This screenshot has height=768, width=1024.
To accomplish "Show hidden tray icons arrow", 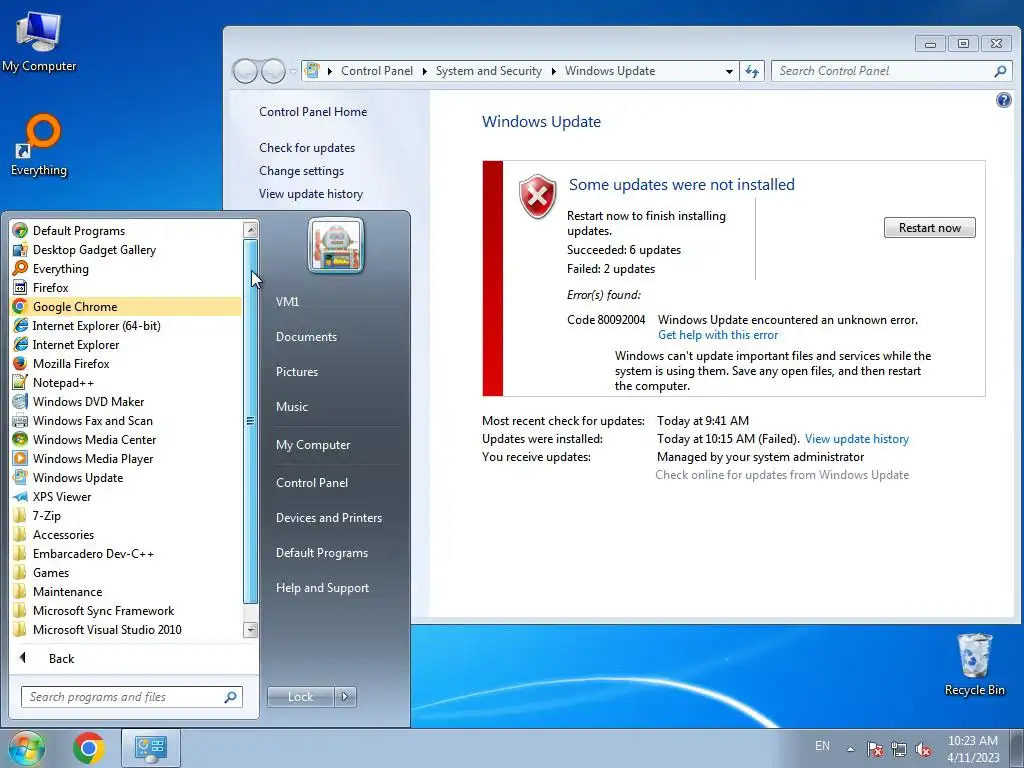I will pyautogui.click(x=850, y=749).
